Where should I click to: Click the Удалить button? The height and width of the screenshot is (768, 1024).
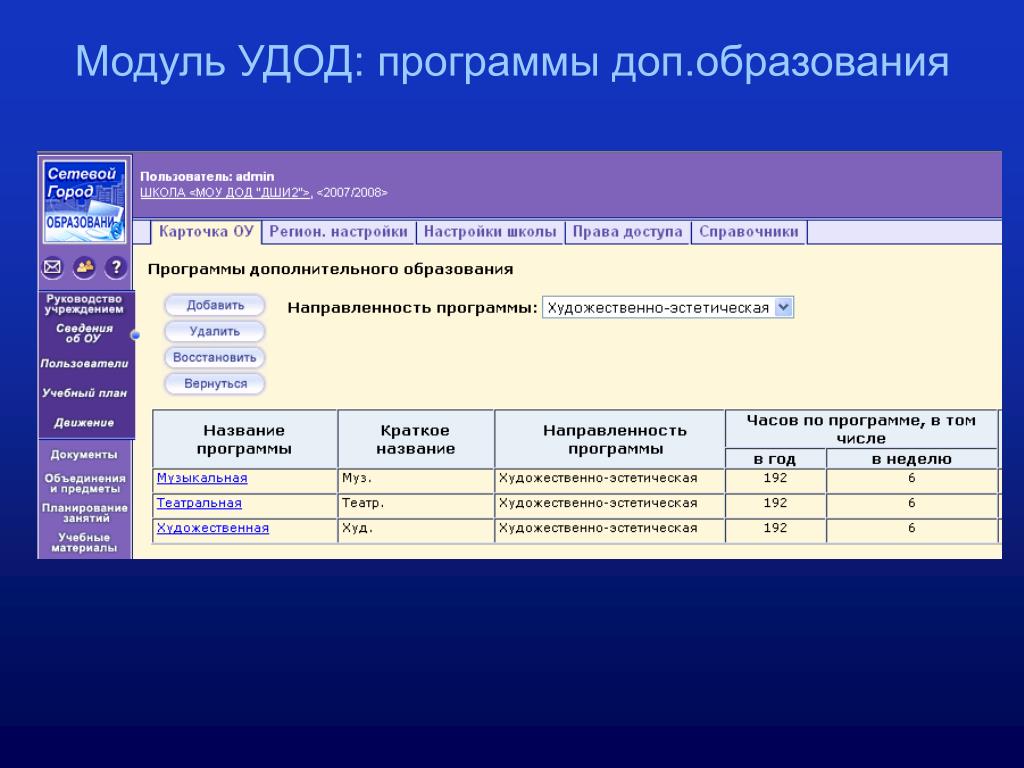(215, 331)
